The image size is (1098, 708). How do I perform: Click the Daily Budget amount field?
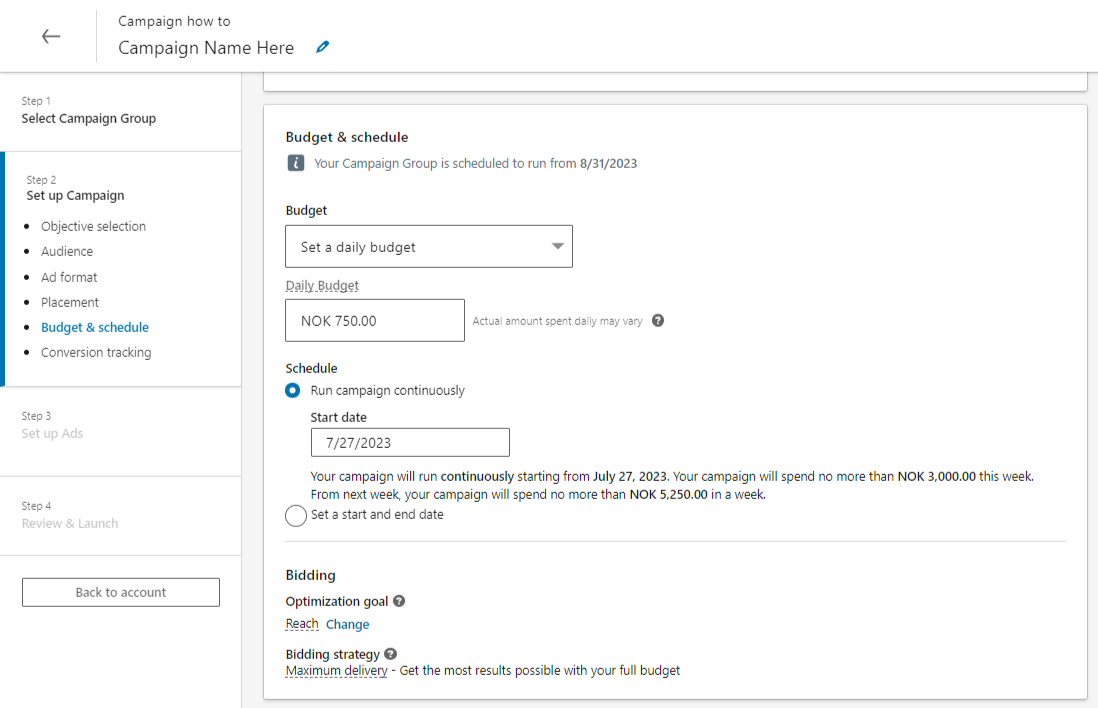tap(374, 320)
